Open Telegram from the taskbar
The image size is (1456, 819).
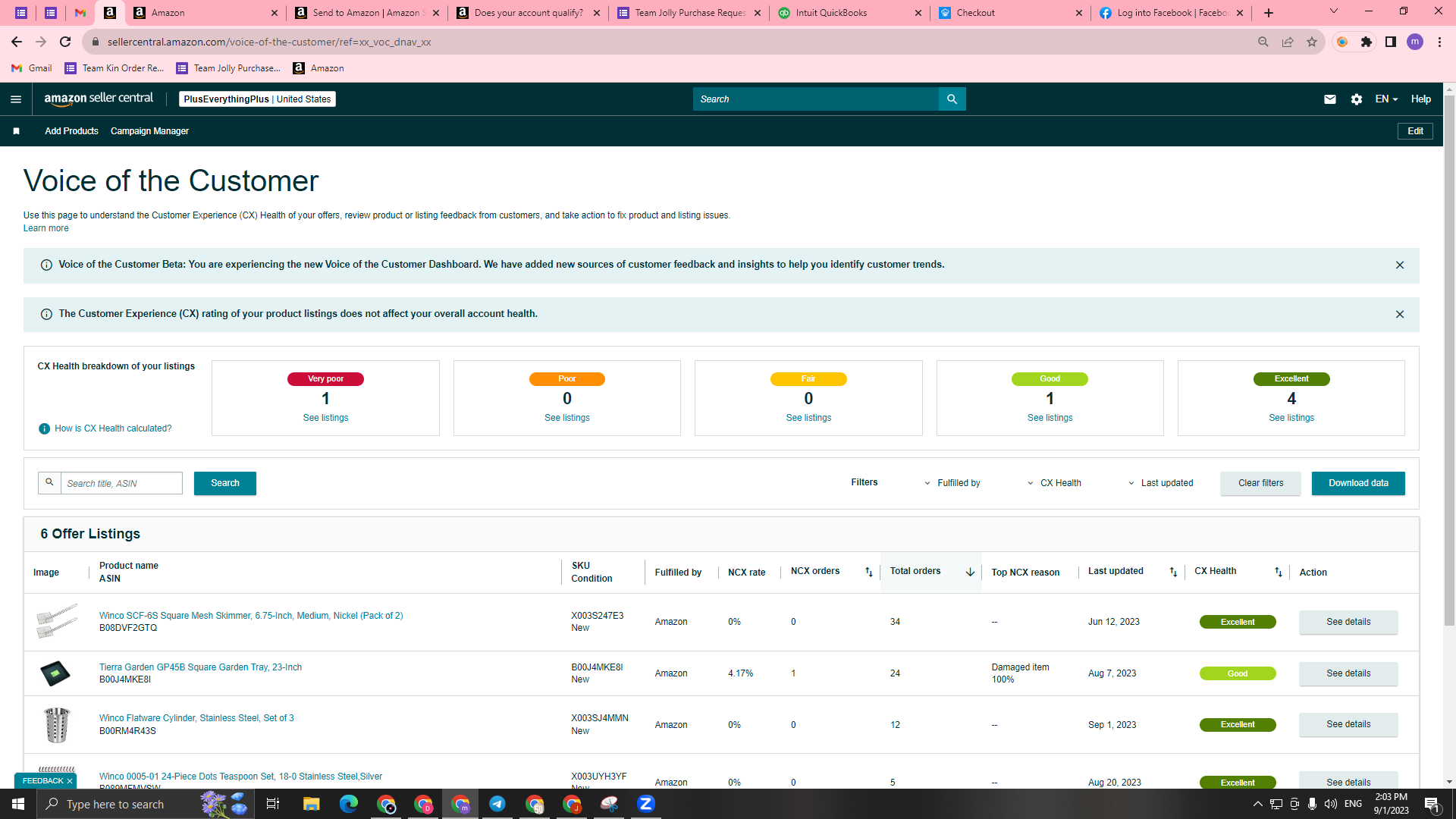tap(497, 804)
